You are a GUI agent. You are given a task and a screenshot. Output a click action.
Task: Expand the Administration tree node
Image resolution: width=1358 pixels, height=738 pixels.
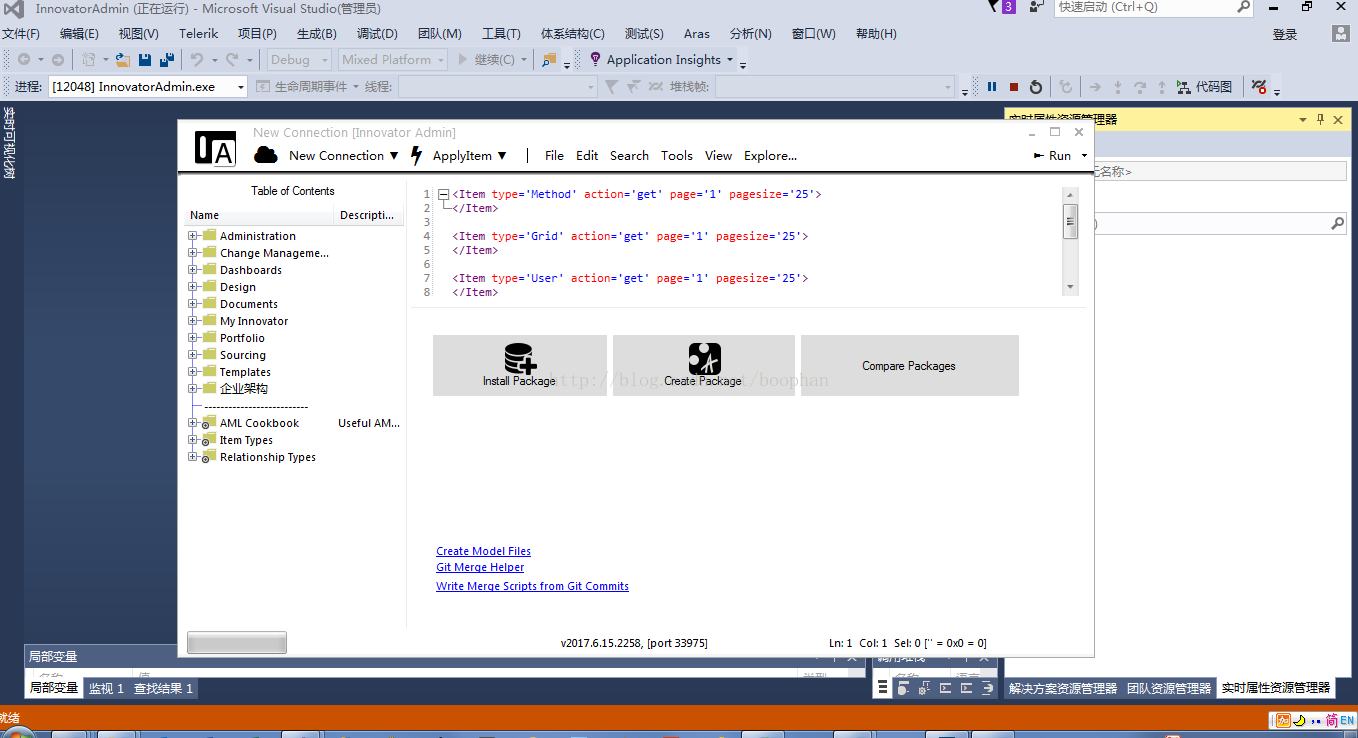click(x=193, y=236)
